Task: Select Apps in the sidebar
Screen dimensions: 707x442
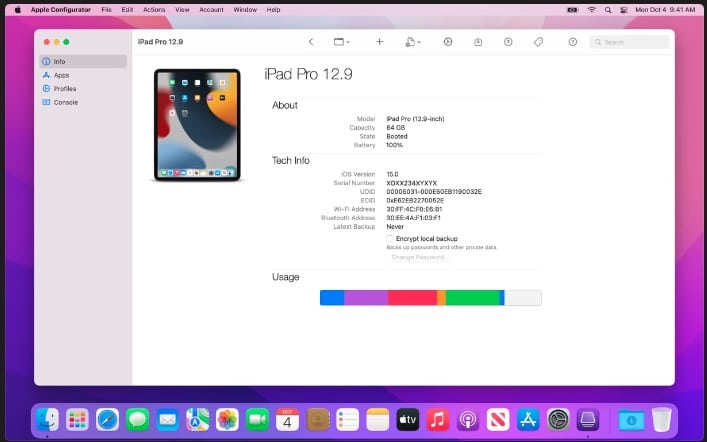Action: pyautogui.click(x=61, y=75)
